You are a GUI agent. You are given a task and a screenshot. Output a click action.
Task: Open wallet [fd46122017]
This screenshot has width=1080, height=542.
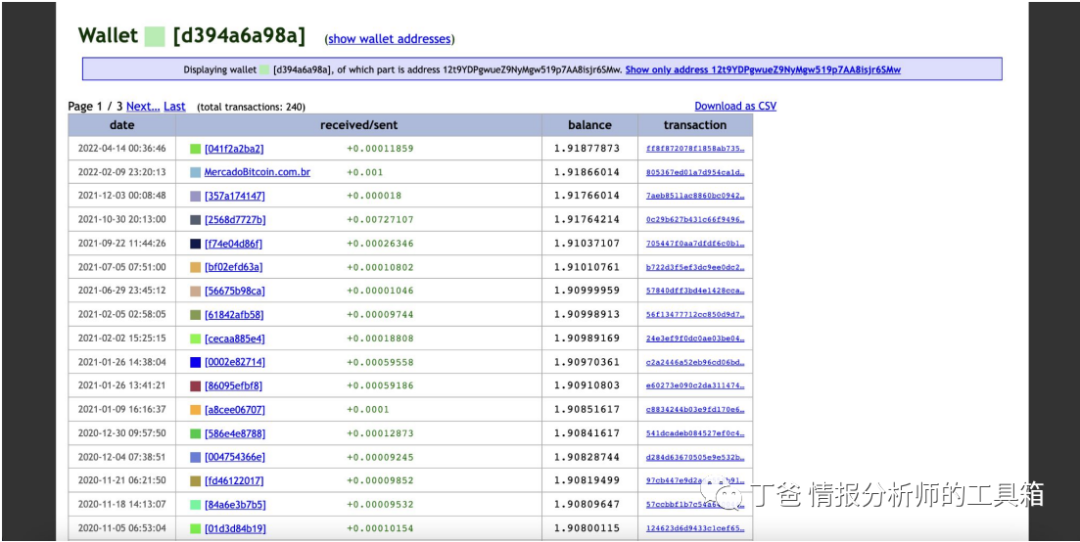234,481
